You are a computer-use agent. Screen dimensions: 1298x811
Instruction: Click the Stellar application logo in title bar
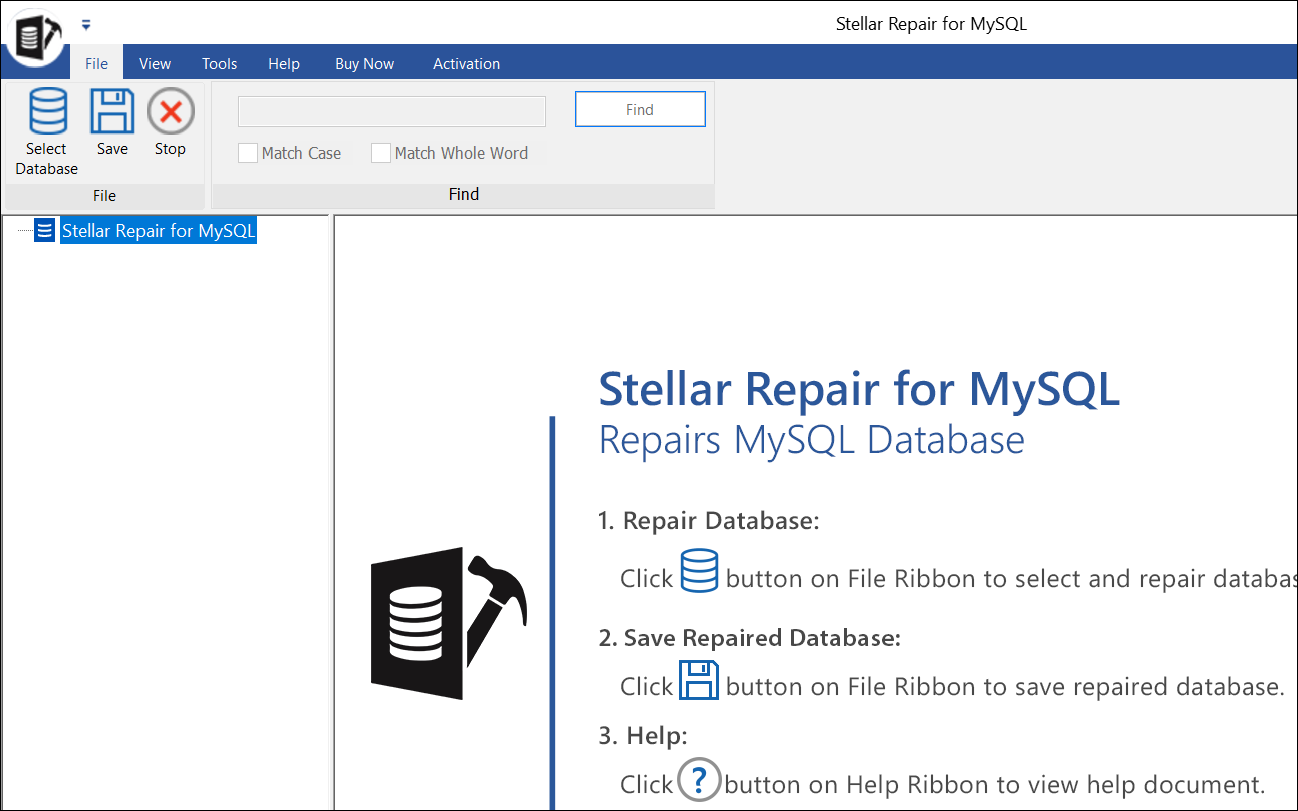coord(35,37)
